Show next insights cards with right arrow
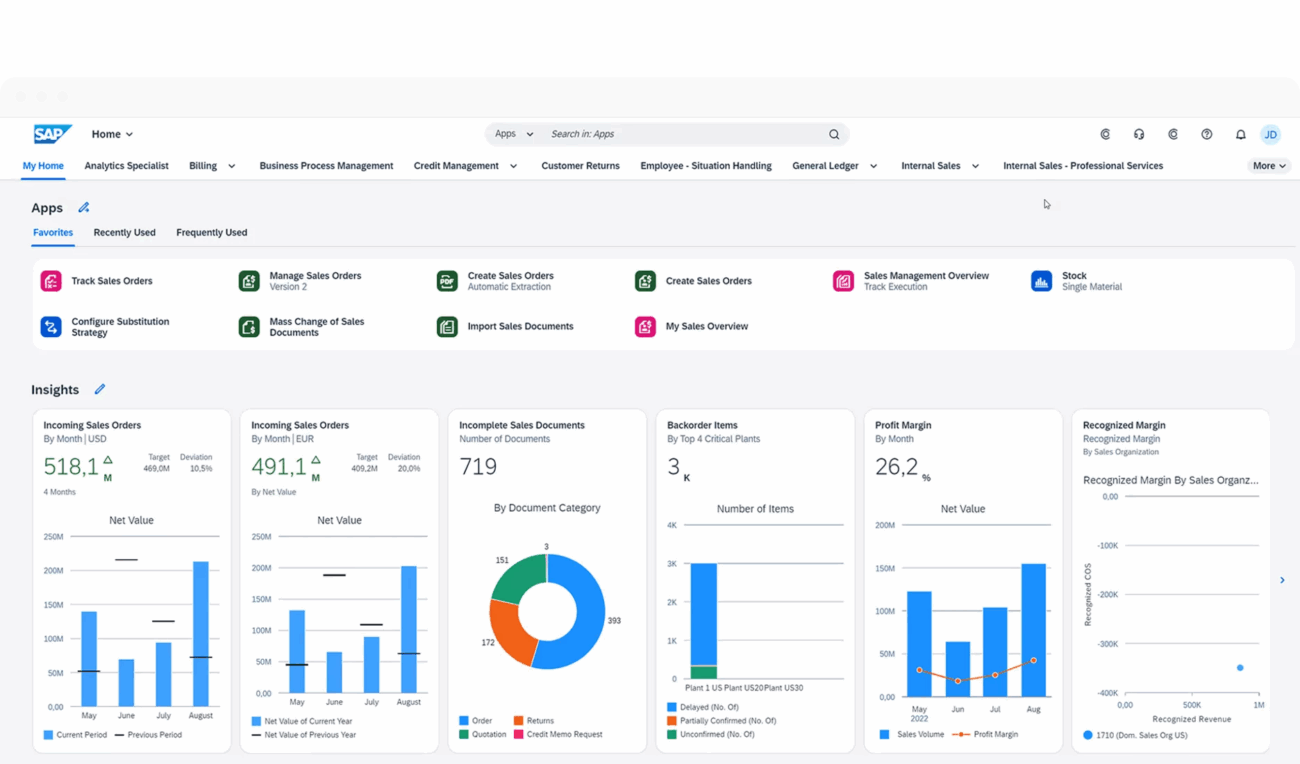Image resolution: width=1300 pixels, height=764 pixels. (x=1282, y=580)
